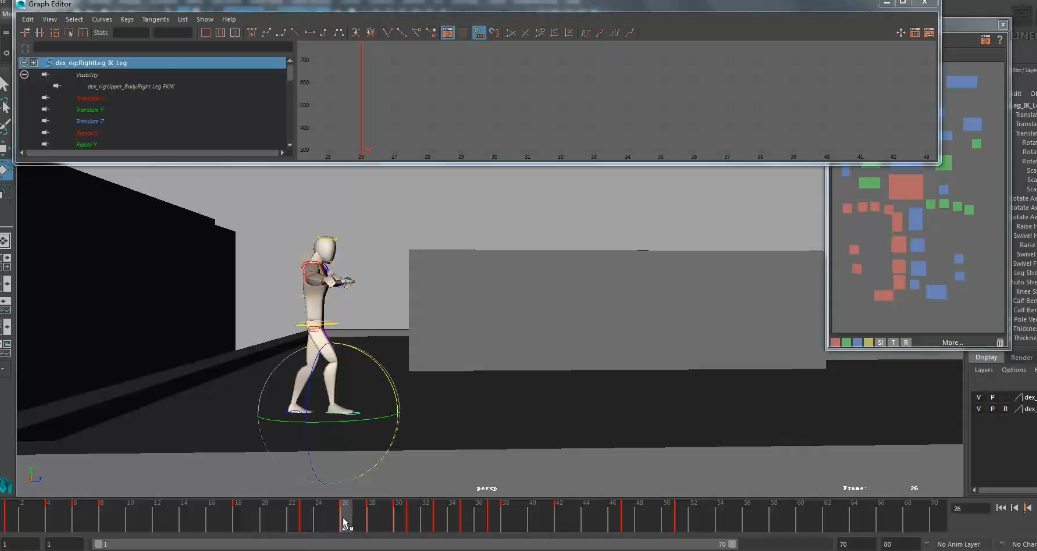1037x551 pixels.
Task: Open the Edit menu in Graph Editor
Action: click(x=28, y=19)
